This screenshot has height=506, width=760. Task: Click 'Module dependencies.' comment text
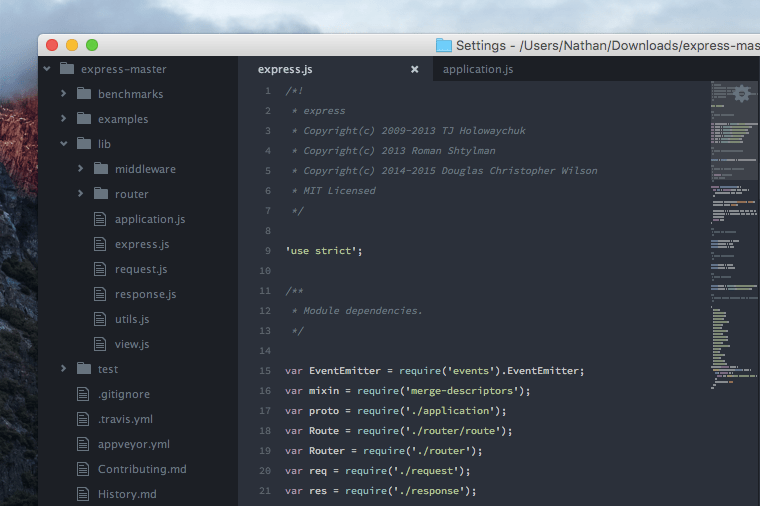pyautogui.click(x=363, y=311)
